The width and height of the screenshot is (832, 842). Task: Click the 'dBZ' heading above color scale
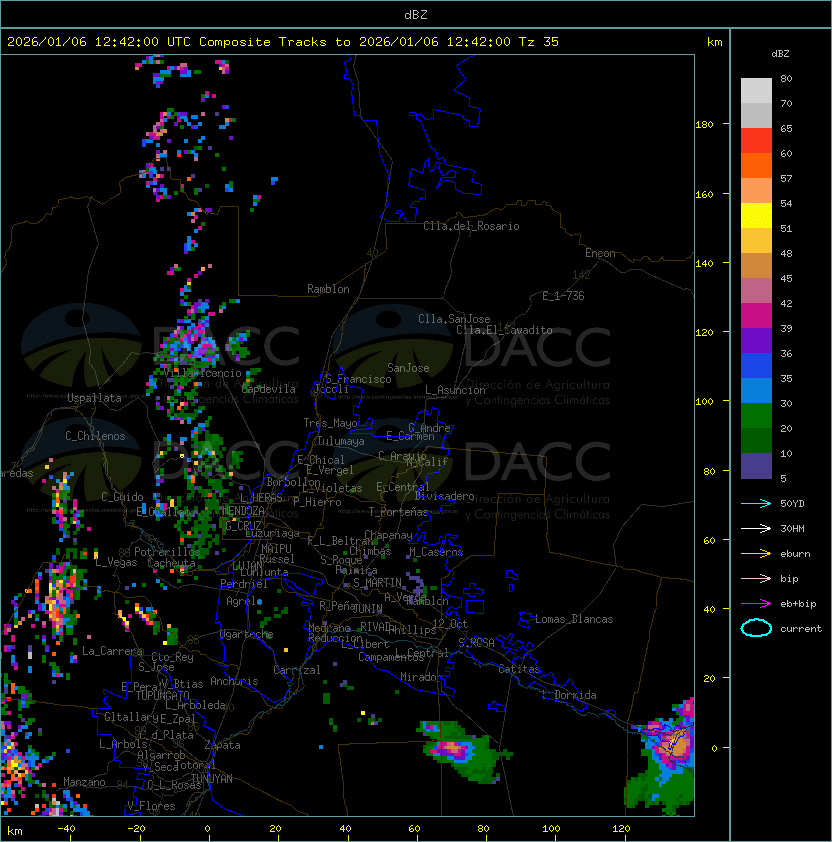(780, 54)
